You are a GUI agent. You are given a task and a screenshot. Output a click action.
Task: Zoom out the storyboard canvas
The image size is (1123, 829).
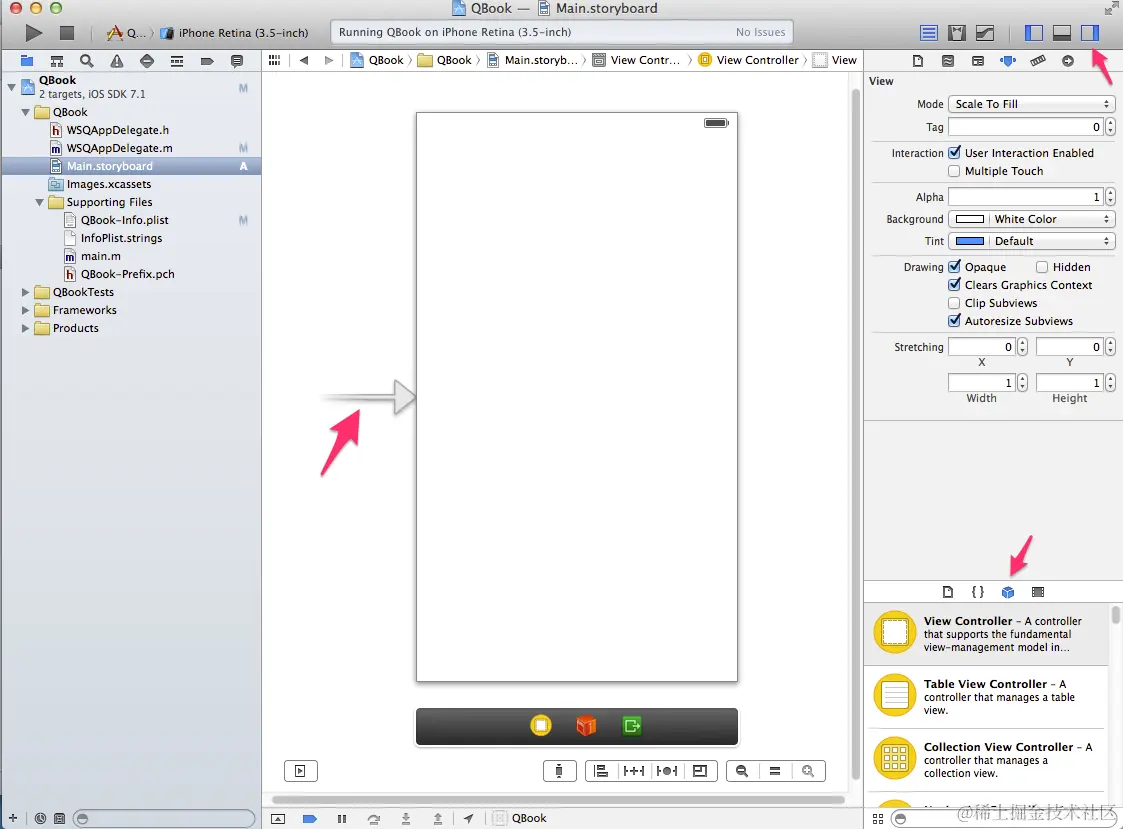742,771
